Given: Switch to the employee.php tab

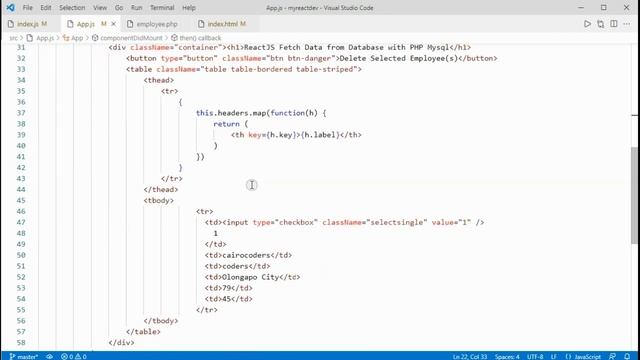Looking at the screenshot, I should pos(157,24).
